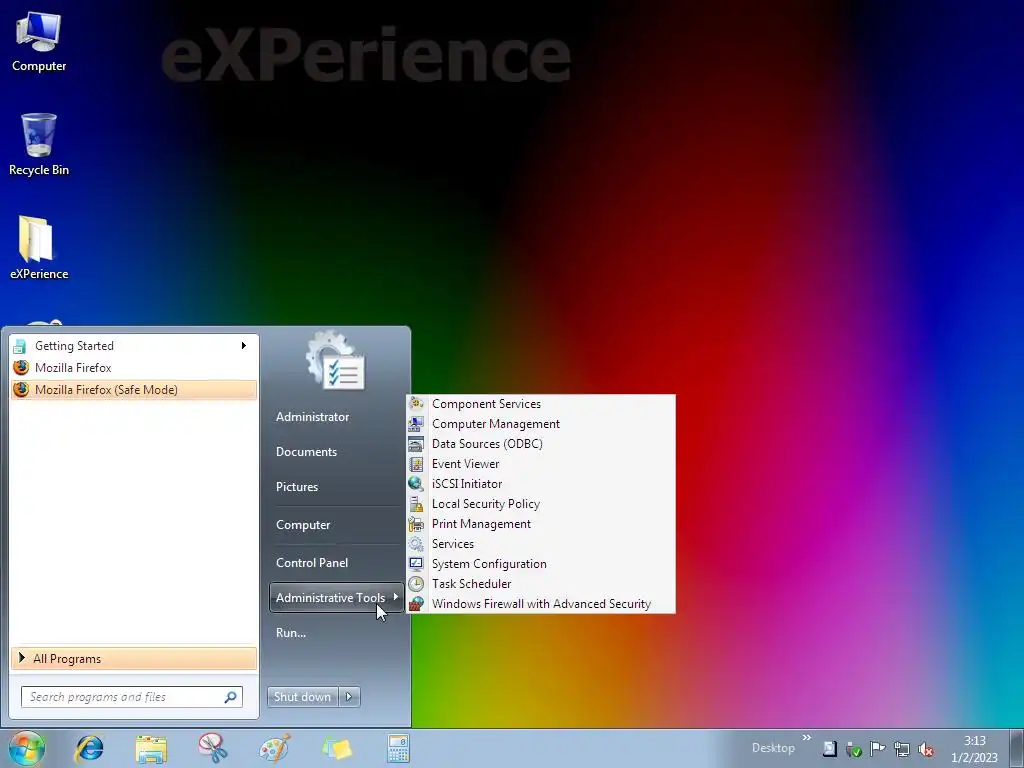Open Mozilla Firefox (Safe Mode)
This screenshot has height=768, width=1024.
[x=134, y=390]
